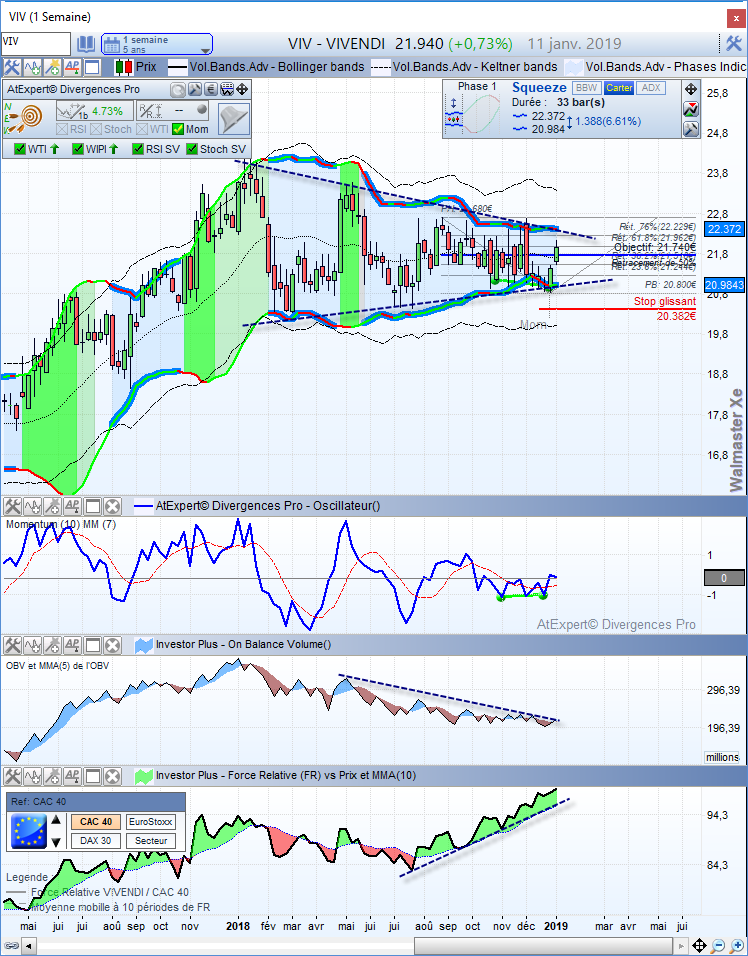Screen dimensions: 748x956
Task: Click the euro icon in Divergences Pro
Action: tap(211, 90)
